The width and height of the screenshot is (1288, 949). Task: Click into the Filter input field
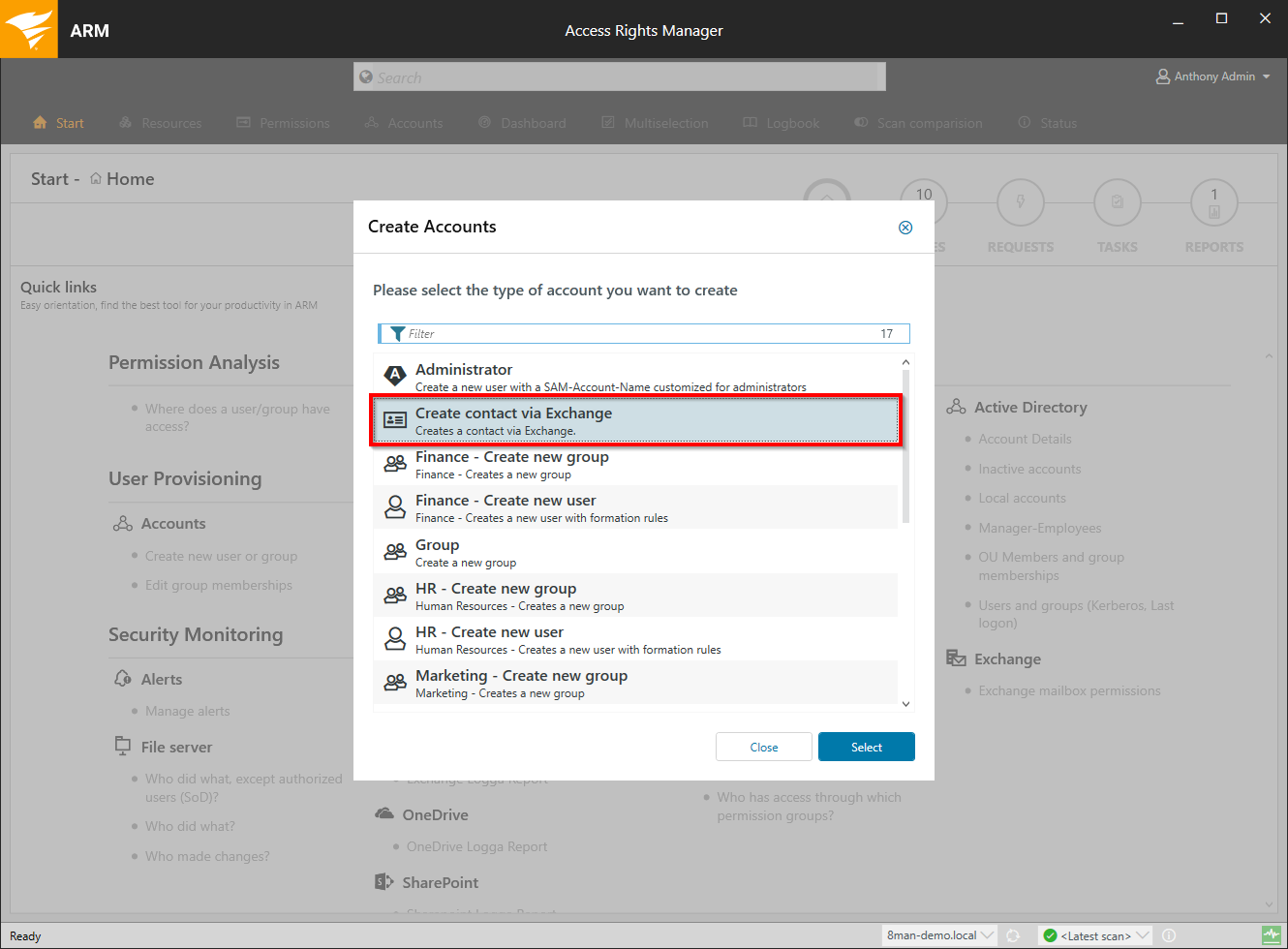point(639,334)
